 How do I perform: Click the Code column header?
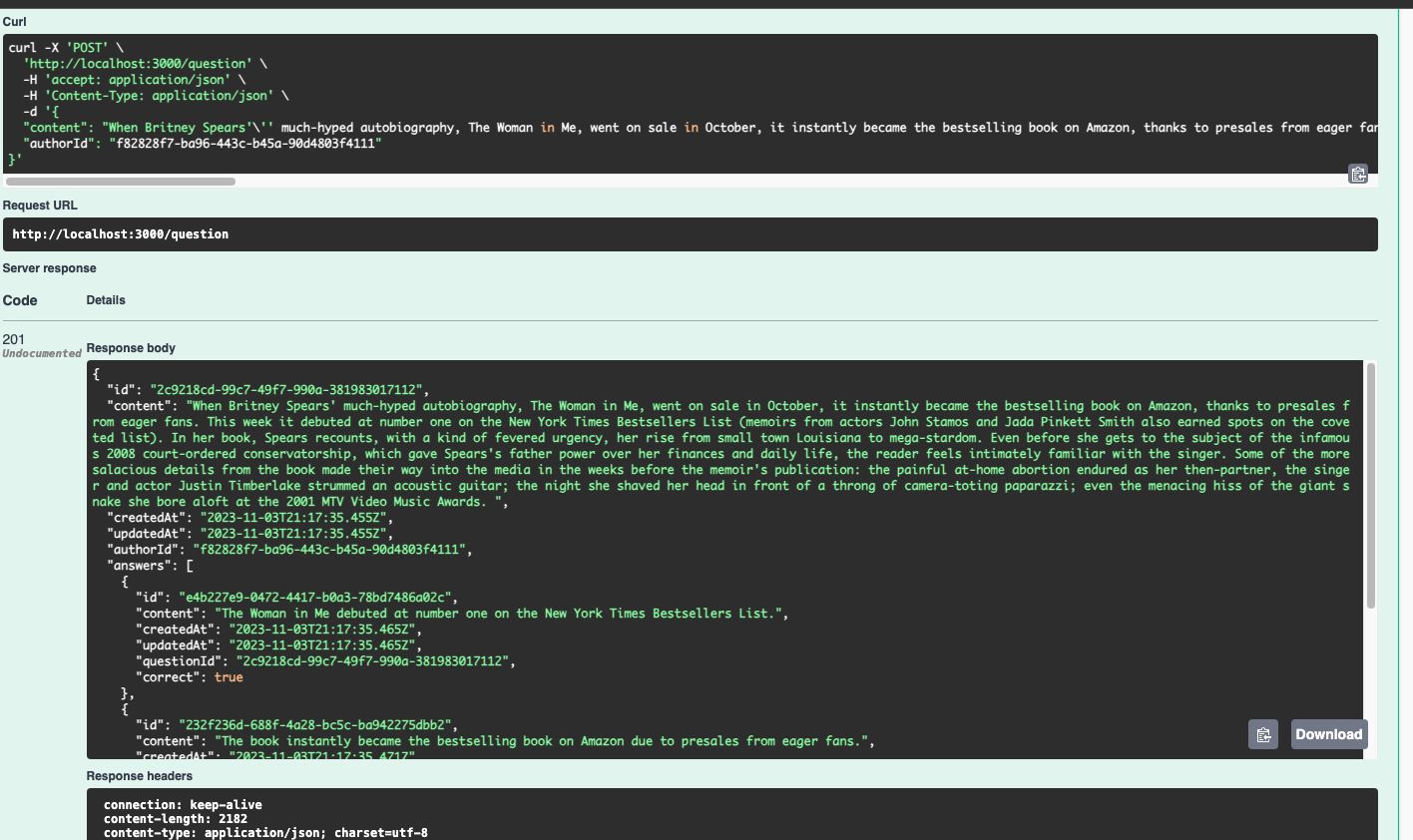(20, 300)
